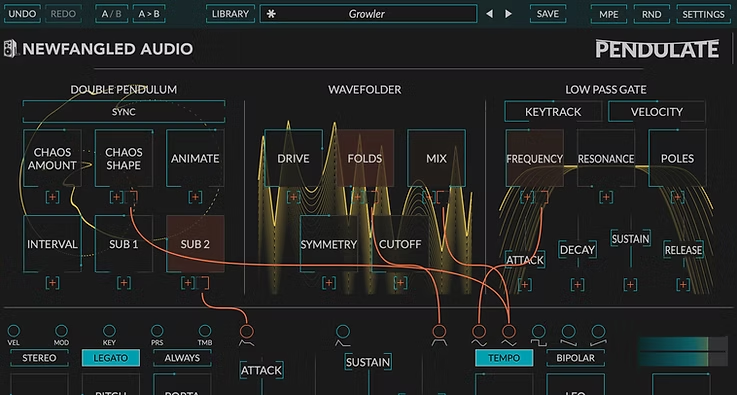Viewport: 737px width, 395px height.
Task: Click the DRIVE control pad
Action: pyautogui.click(x=293, y=158)
